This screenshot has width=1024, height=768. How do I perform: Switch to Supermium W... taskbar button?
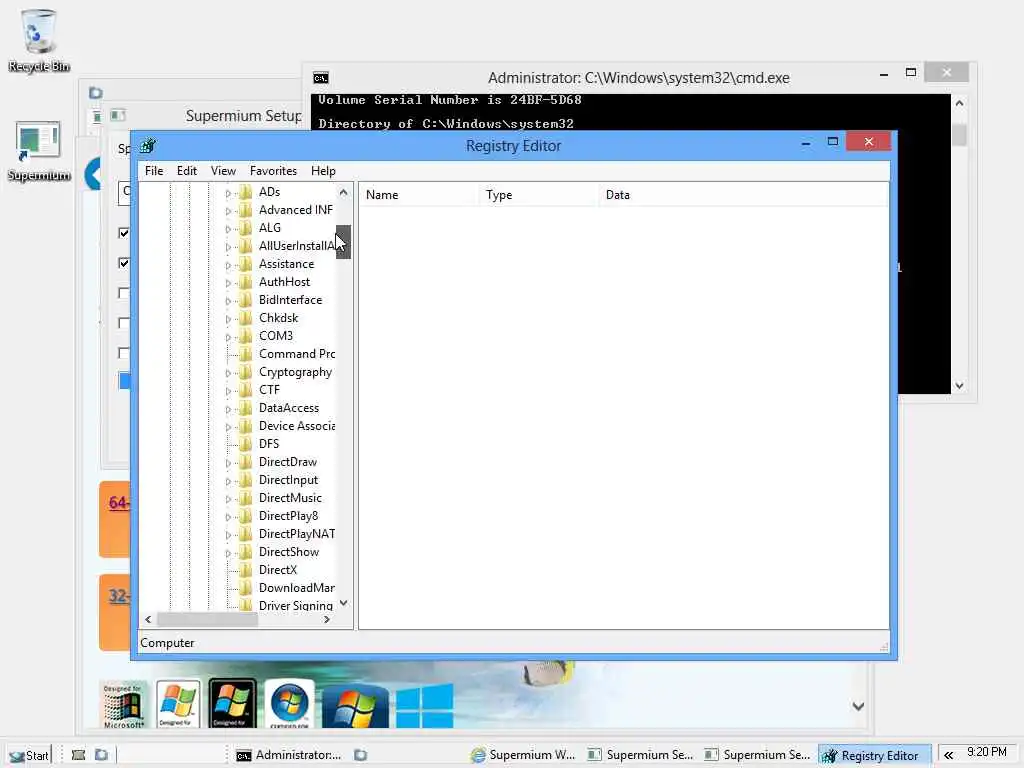tap(524, 755)
